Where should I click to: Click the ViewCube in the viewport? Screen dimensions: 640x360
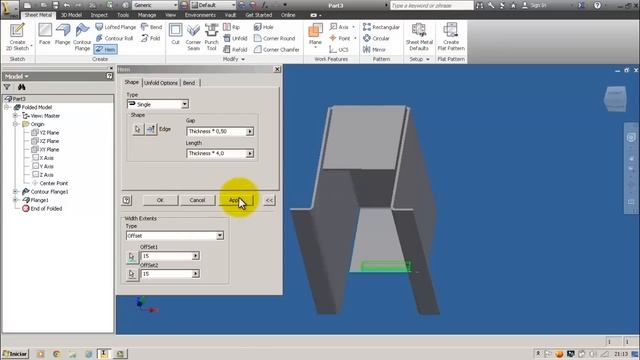pos(615,98)
